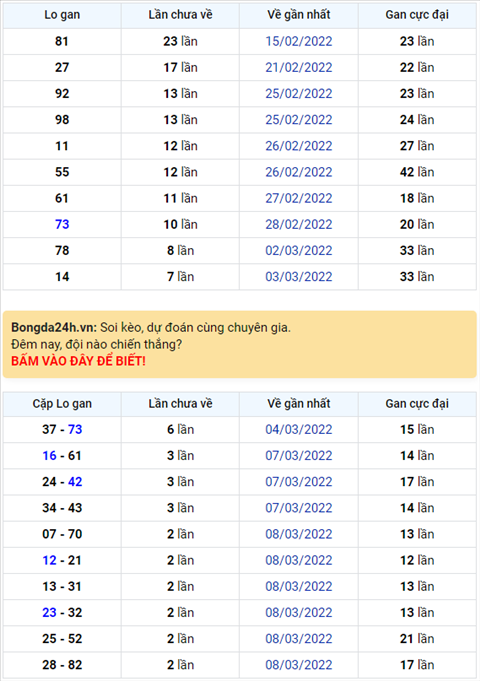Click the 6 lần cell for pair 37 - 73

[x=180, y=430]
